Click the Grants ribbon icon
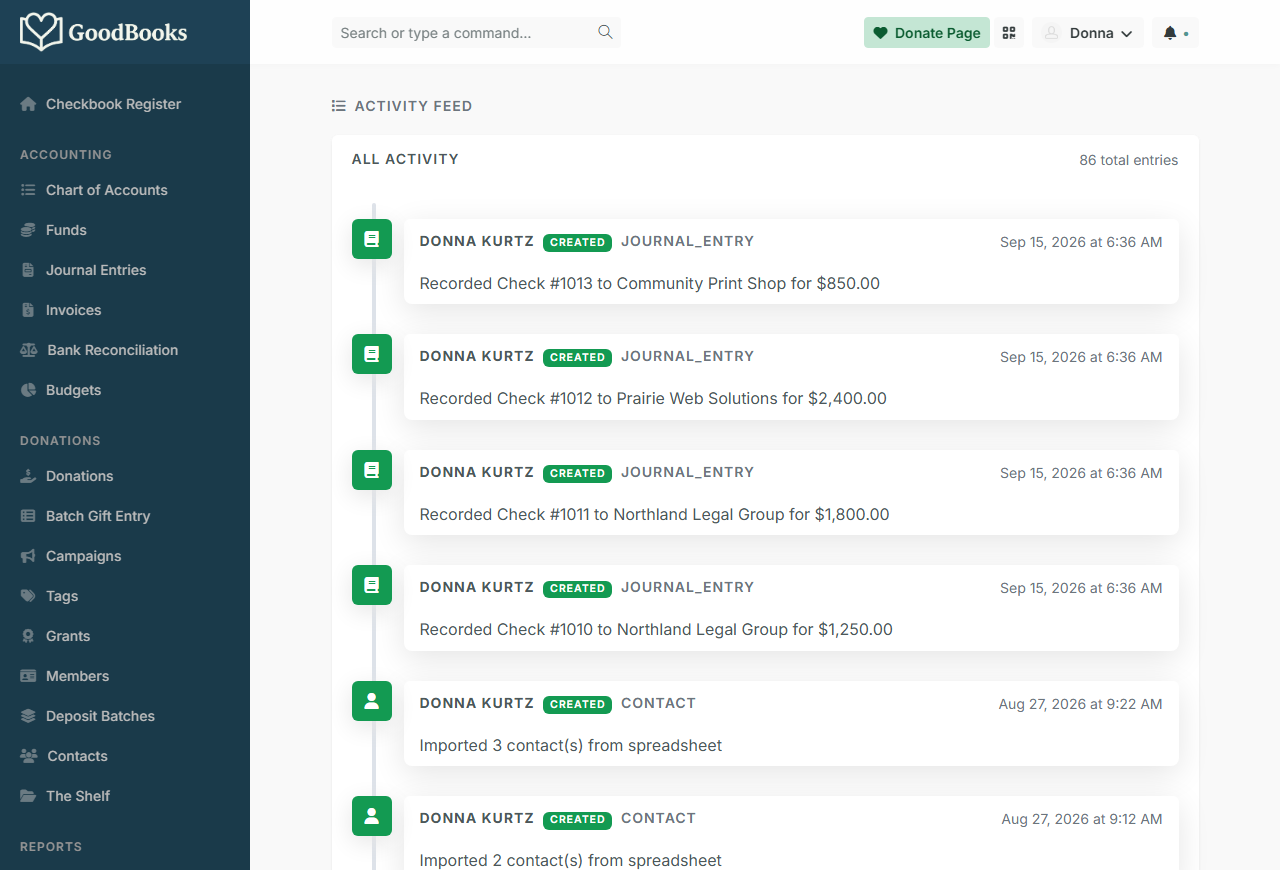This screenshot has height=870, width=1280. [28, 636]
